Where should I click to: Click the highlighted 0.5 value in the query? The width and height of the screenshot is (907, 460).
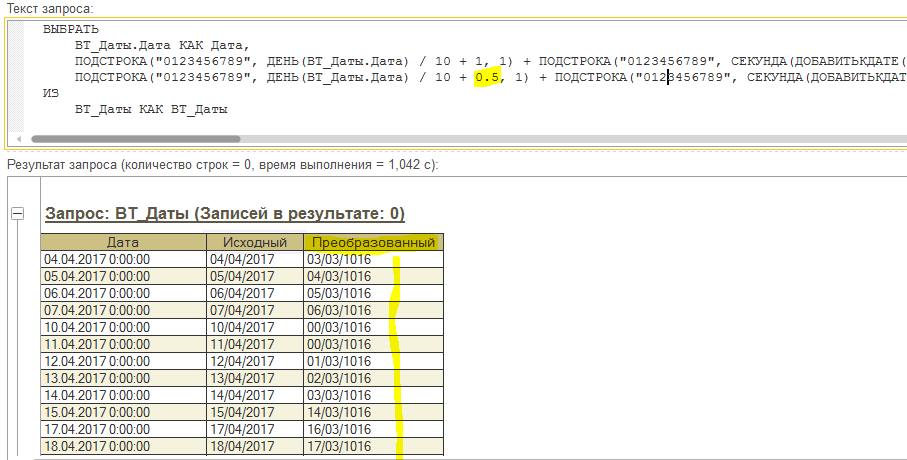point(487,77)
